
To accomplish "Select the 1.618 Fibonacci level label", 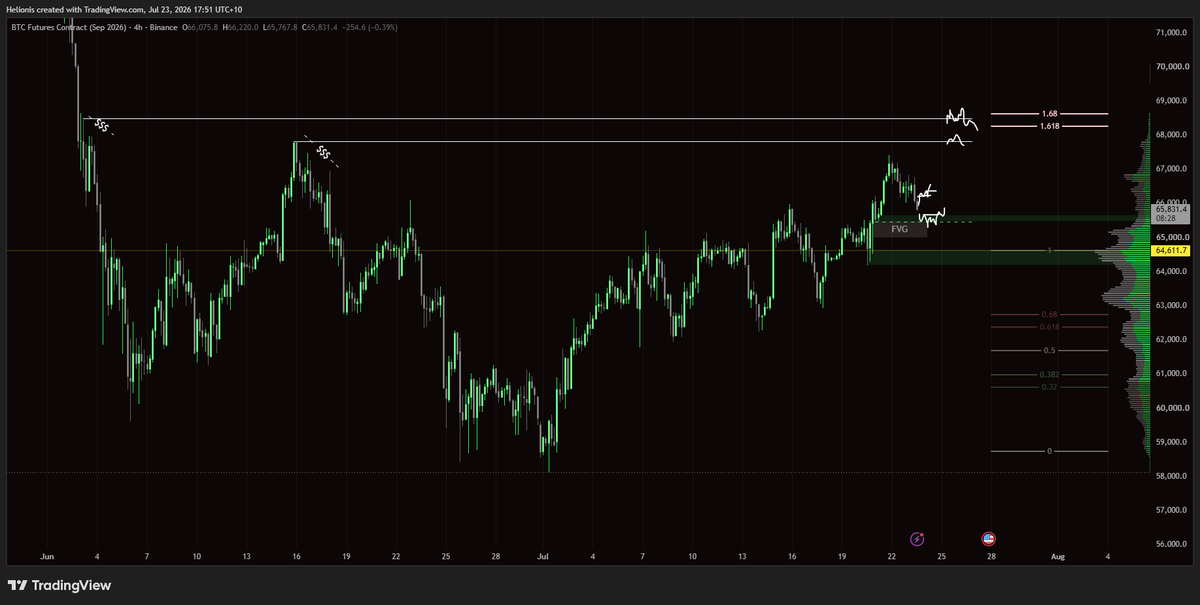I will pos(1049,127).
